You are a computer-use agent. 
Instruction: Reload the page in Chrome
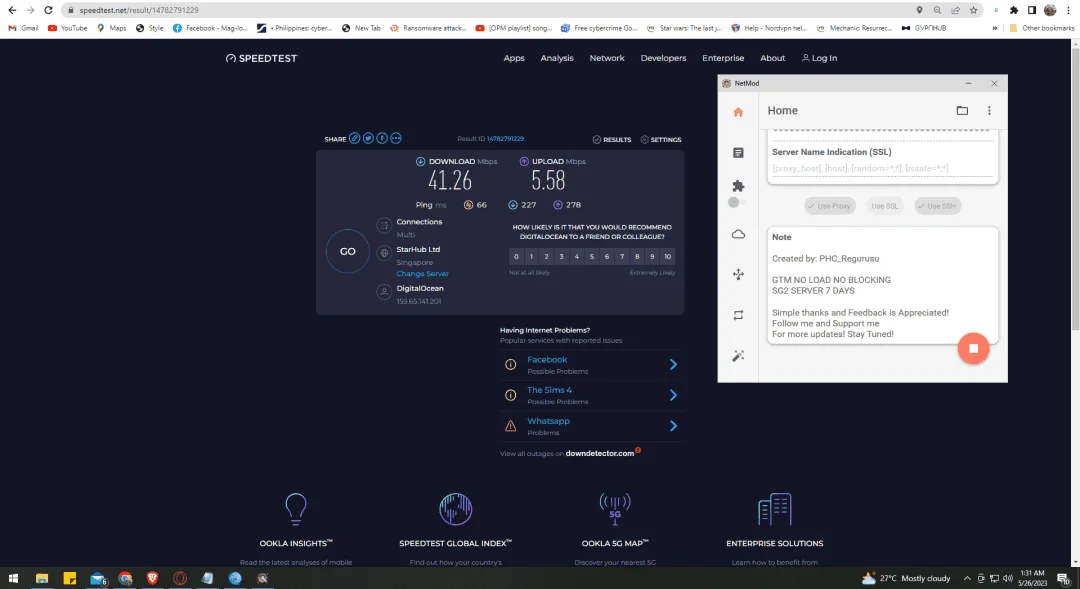pyautogui.click(x=48, y=10)
